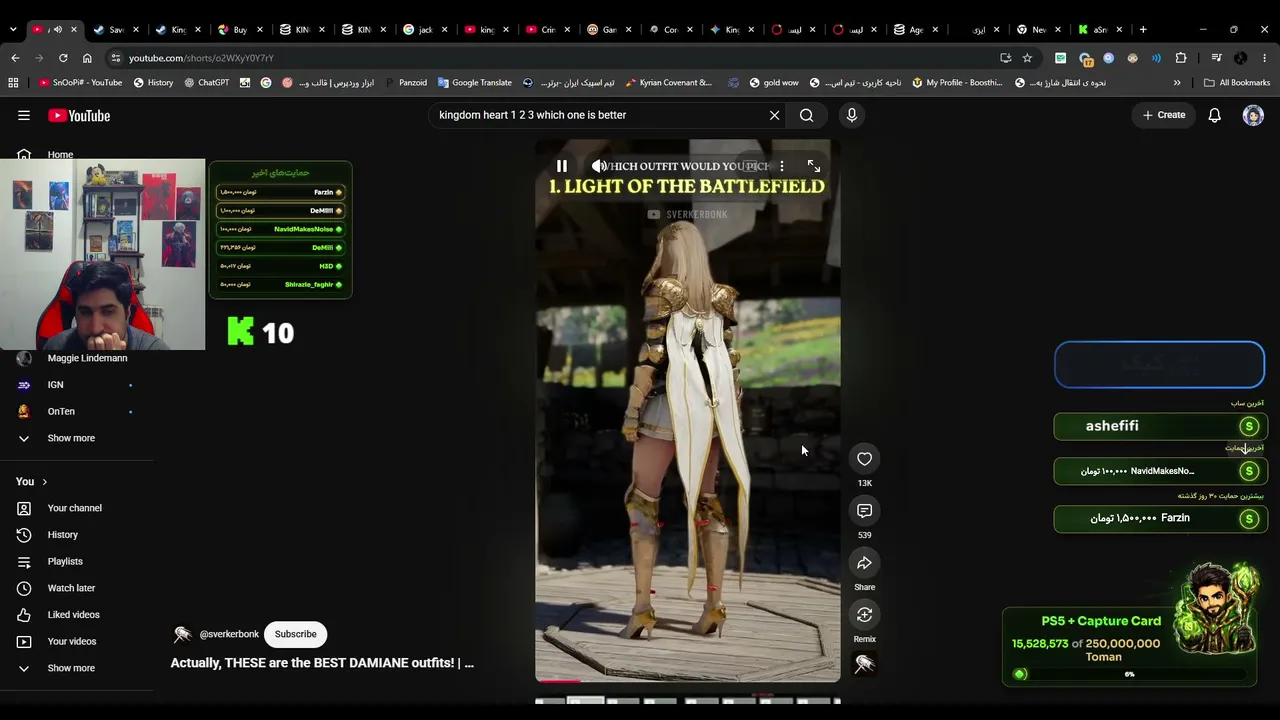Run search with the magnifier button

click(x=806, y=115)
